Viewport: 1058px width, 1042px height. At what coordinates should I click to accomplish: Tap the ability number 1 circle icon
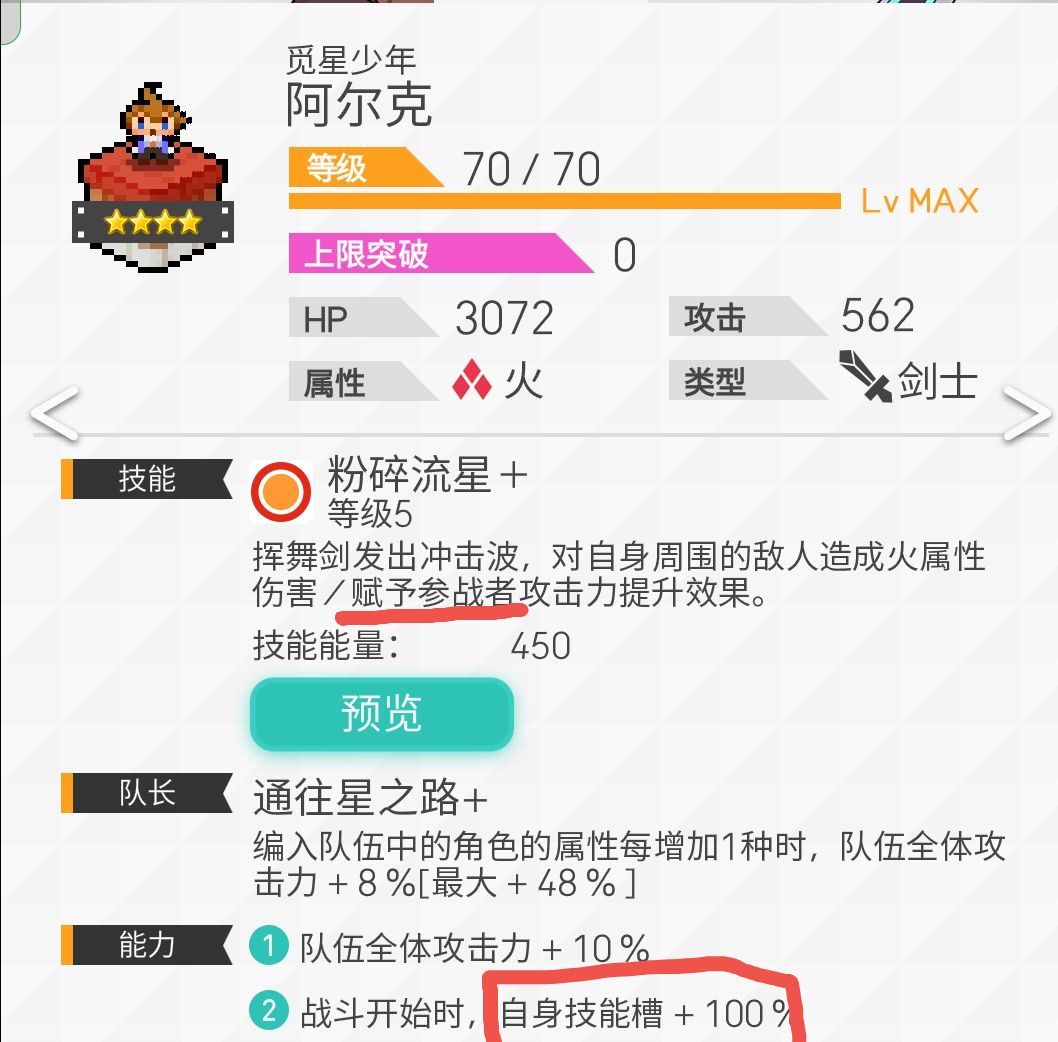[269, 945]
